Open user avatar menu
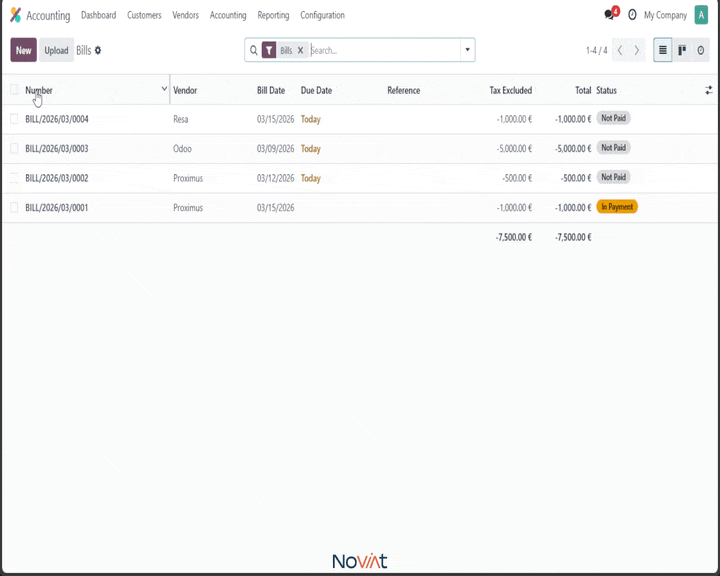The width and height of the screenshot is (720, 576). 701,15
